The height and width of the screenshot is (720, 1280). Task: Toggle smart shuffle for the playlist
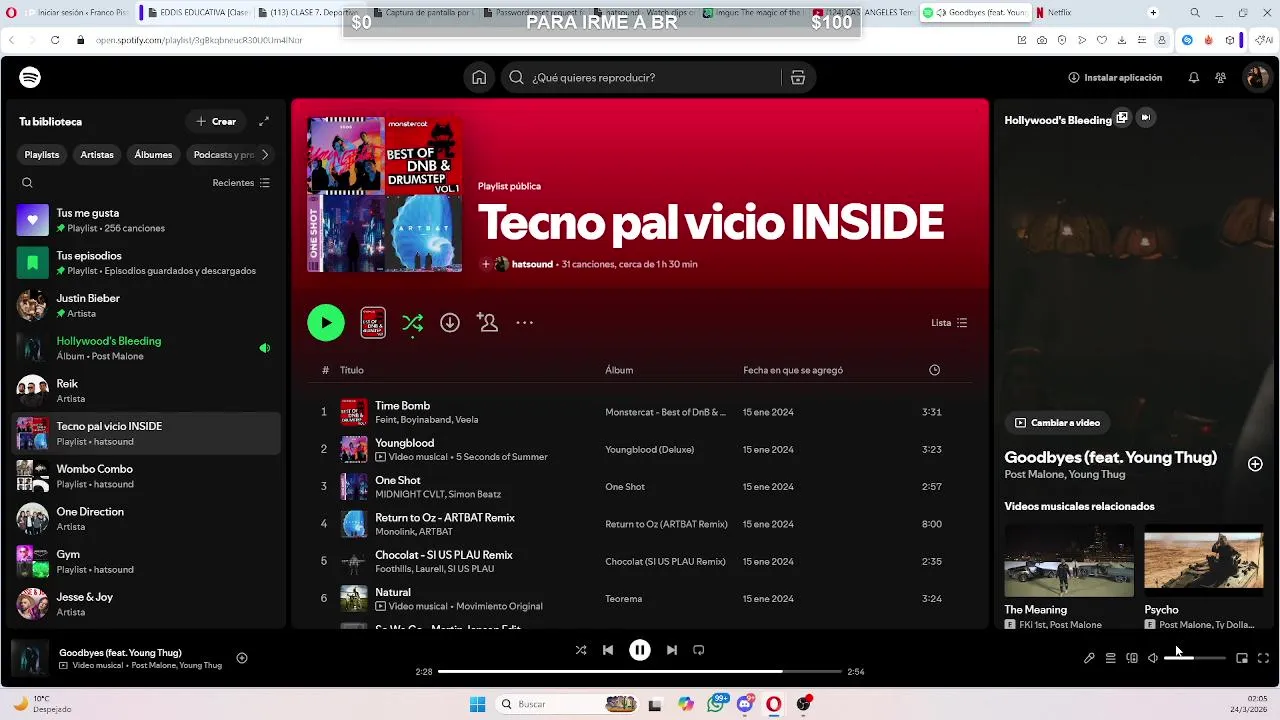[412, 323]
